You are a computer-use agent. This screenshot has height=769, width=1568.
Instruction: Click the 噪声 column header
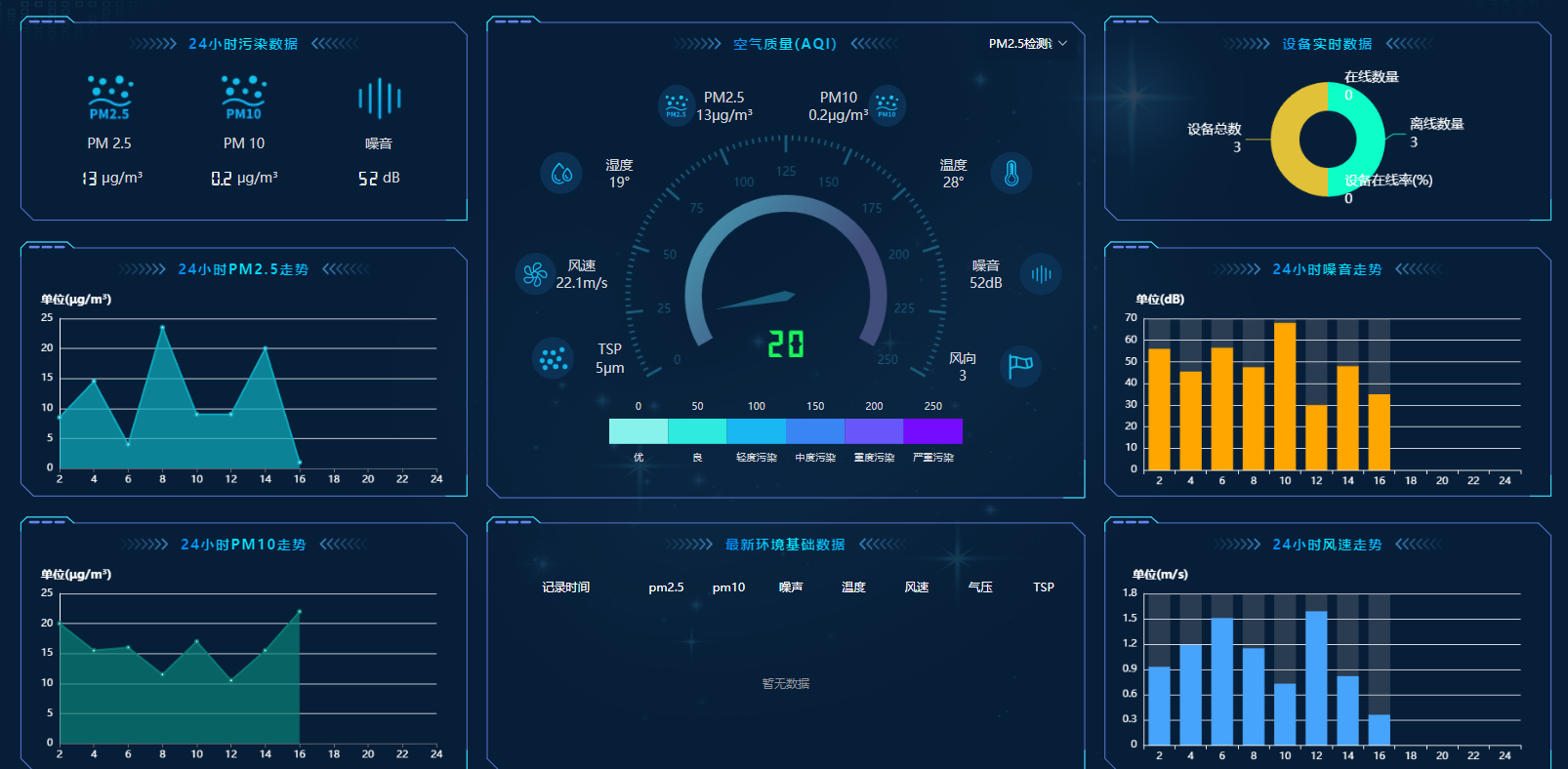[791, 587]
